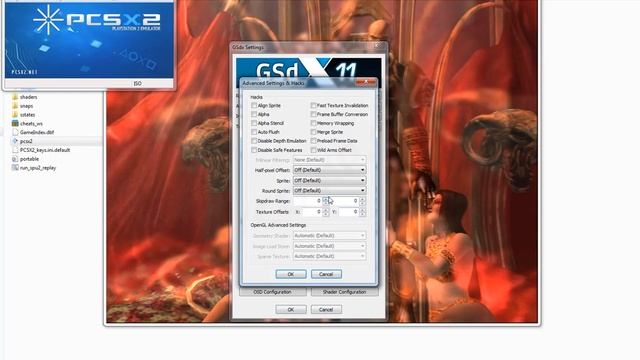640x360 pixels.
Task: Select the GameIndex.dbf file icon
Action: 15,132
